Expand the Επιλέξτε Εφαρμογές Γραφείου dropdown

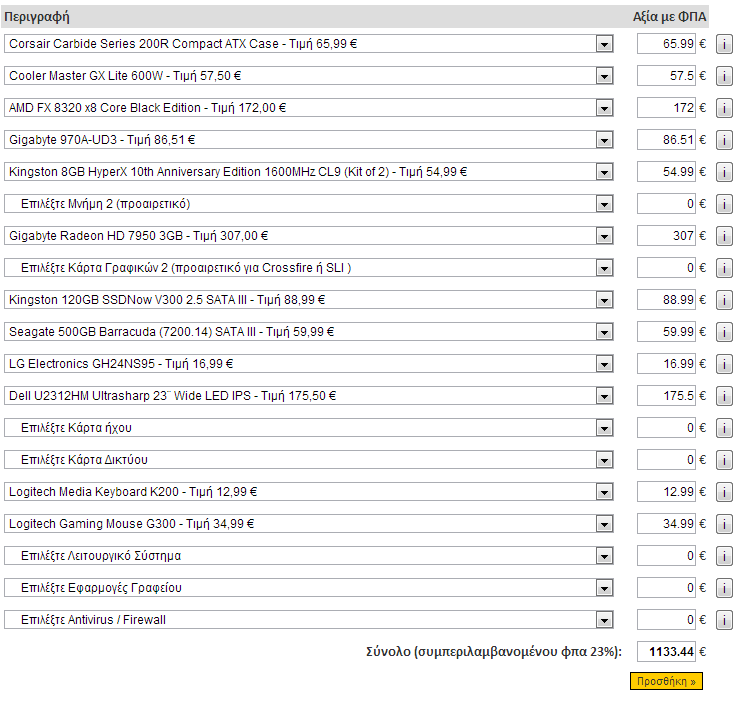pyautogui.click(x=309, y=588)
